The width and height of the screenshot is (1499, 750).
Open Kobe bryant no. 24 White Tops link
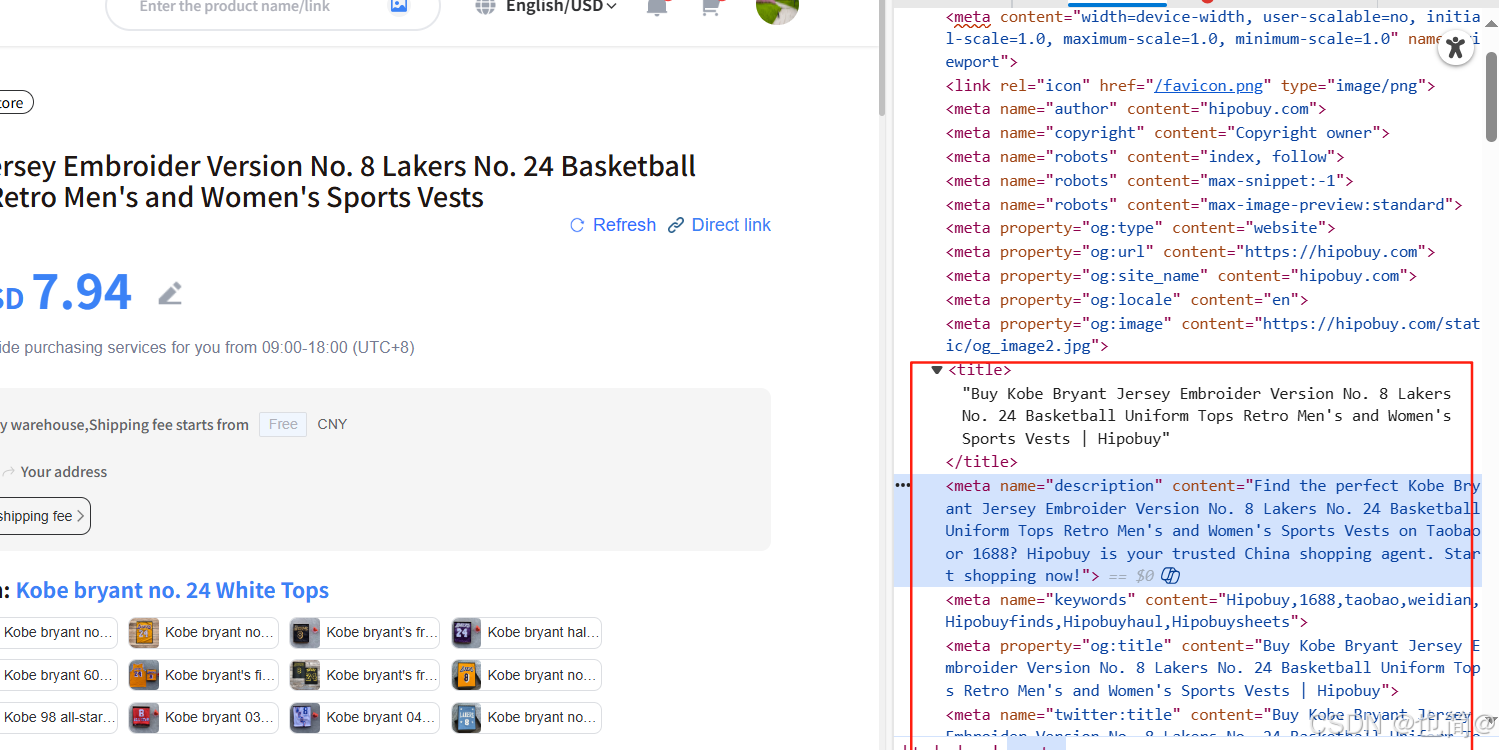point(172,590)
